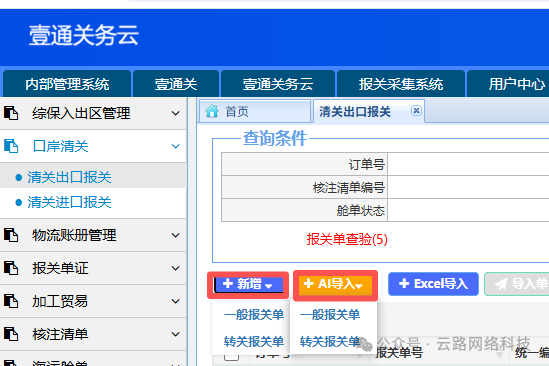
Task: Click the 加工贸易 document icon
Action: (11, 301)
